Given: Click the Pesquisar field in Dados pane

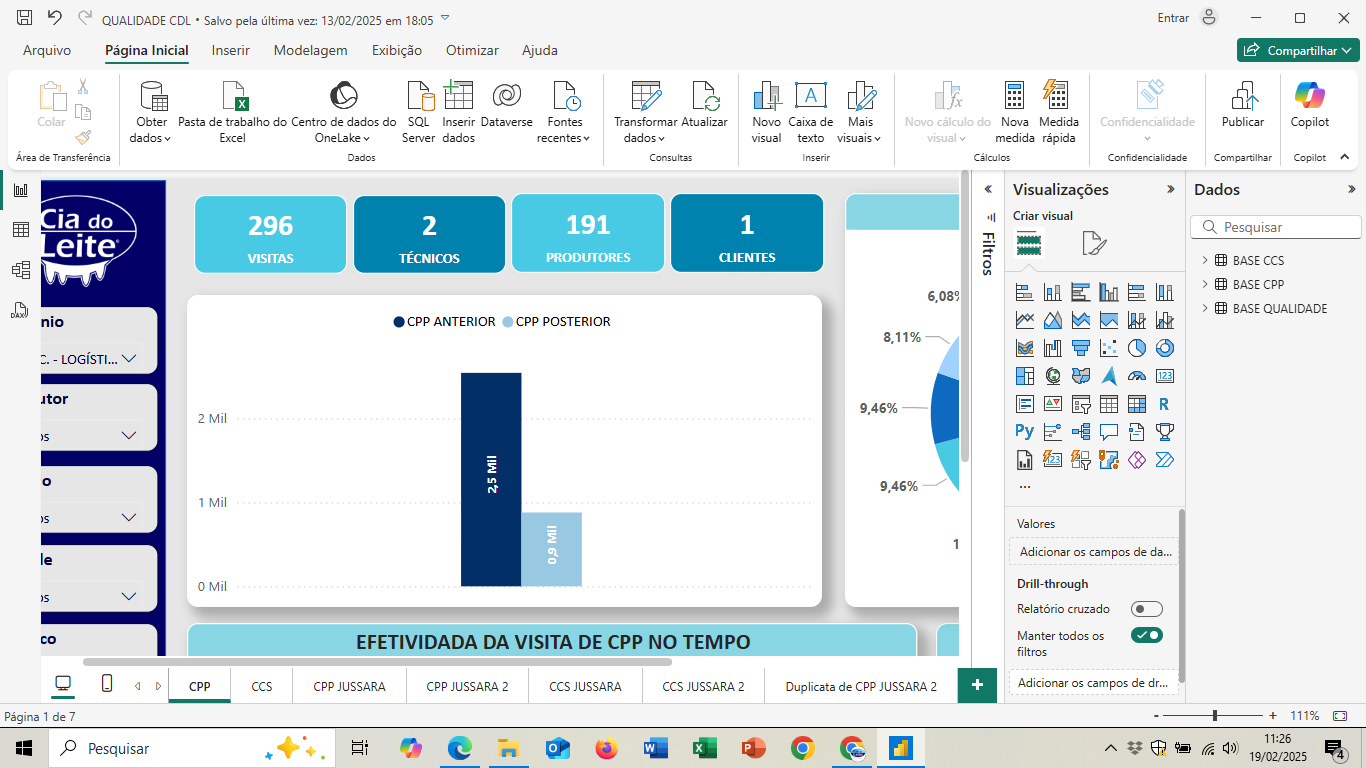Looking at the screenshot, I should [x=1276, y=227].
